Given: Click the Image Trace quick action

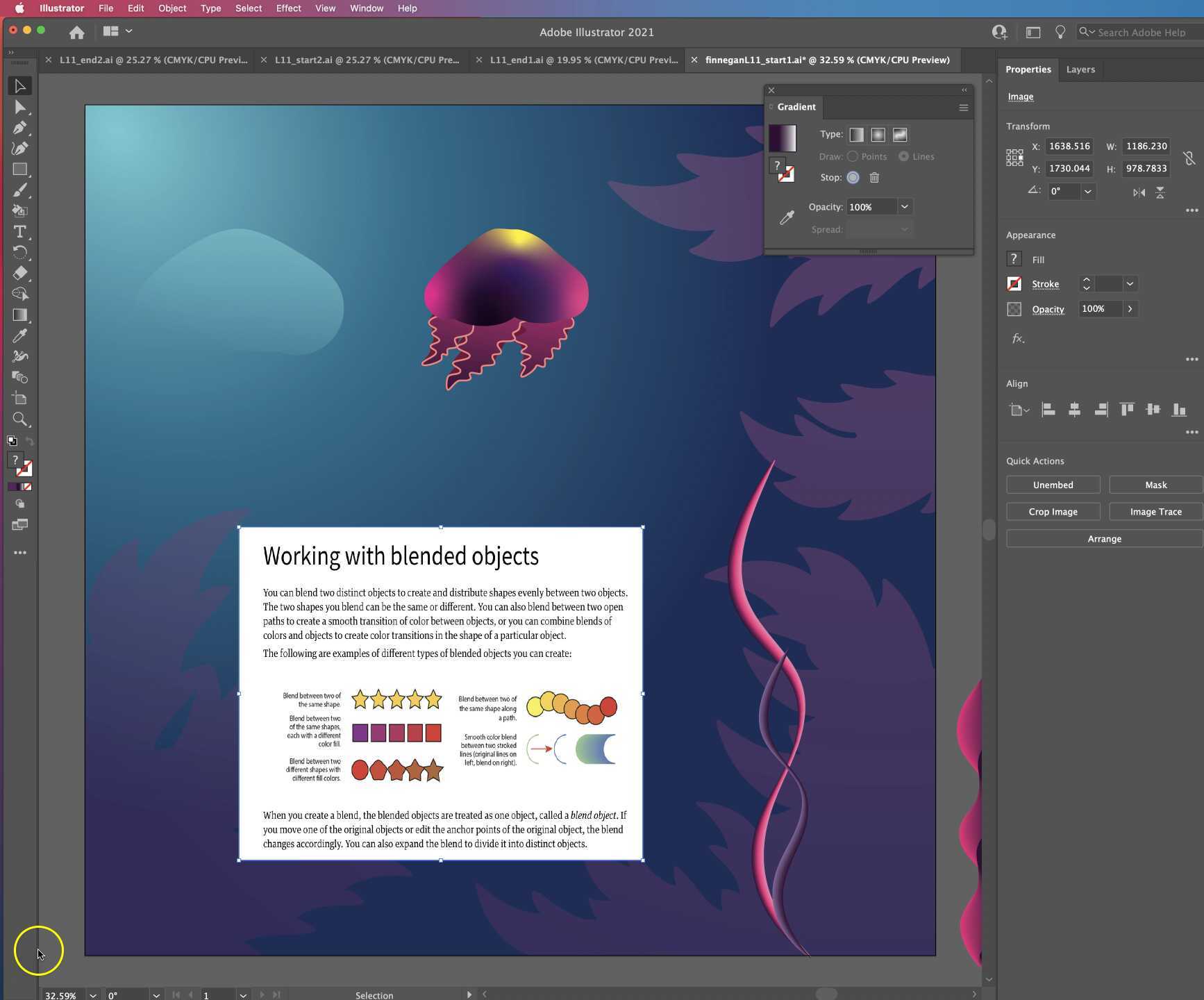Looking at the screenshot, I should click(x=1155, y=511).
